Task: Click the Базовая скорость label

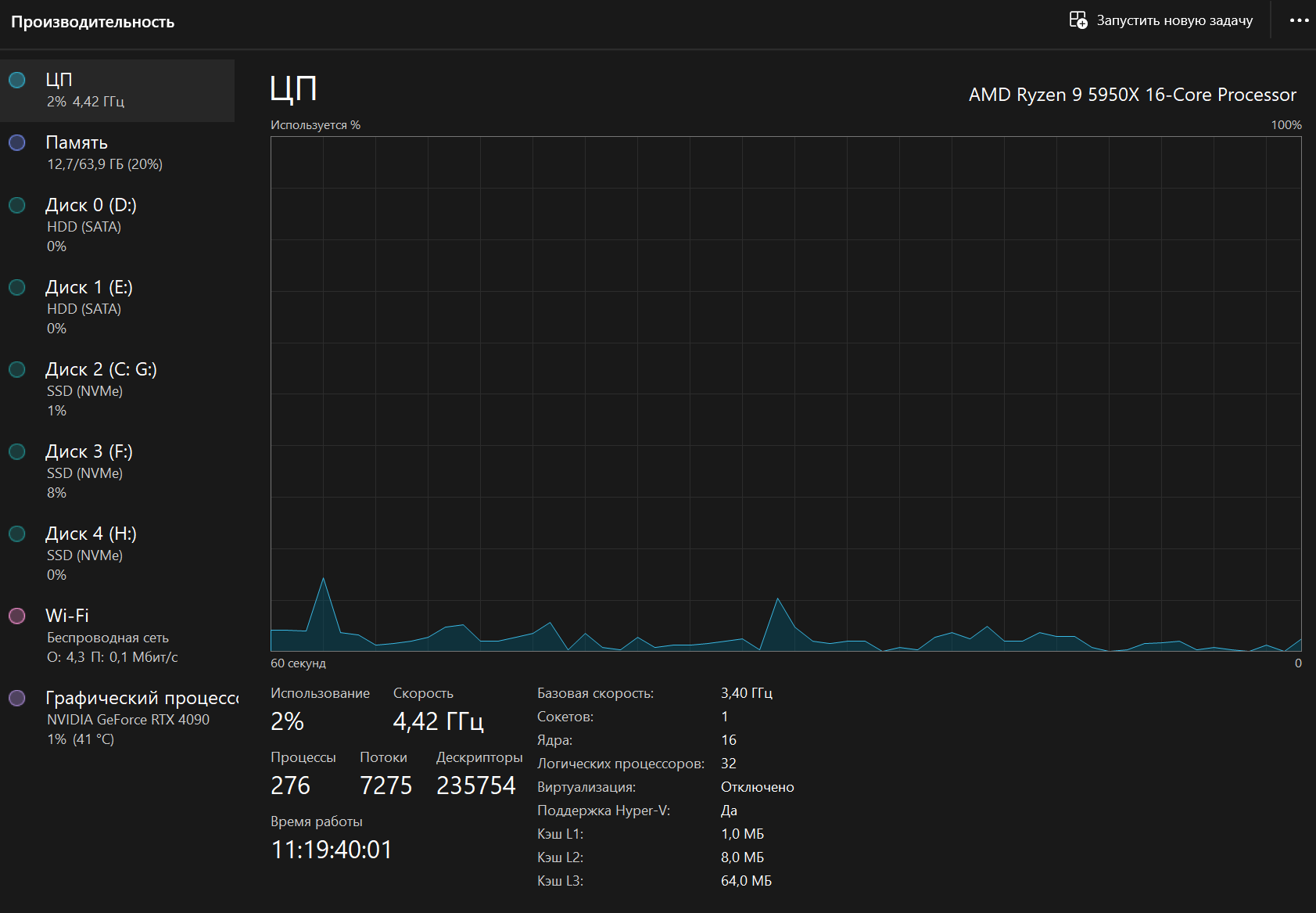Action: coord(596,693)
